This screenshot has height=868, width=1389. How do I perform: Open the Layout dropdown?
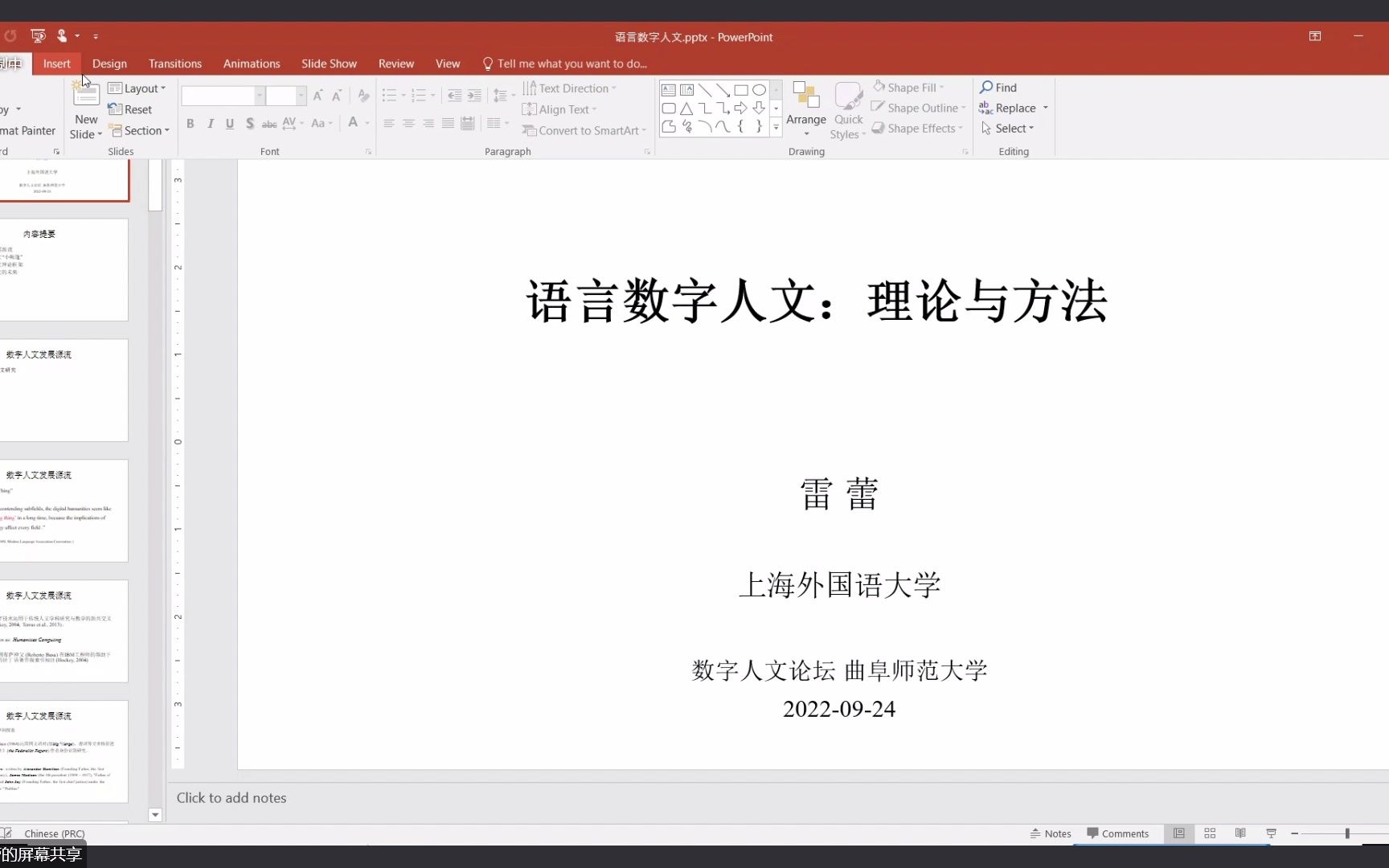[x=137, y=88]
